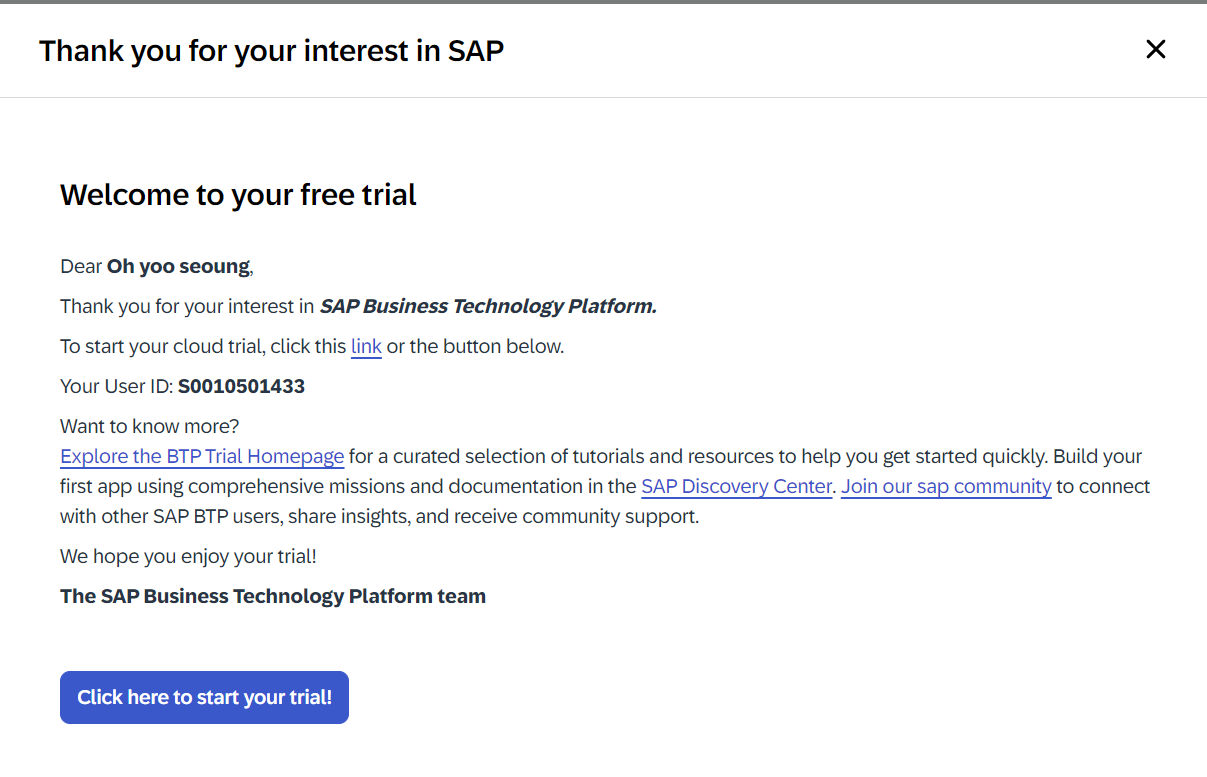Click the 'link' hyperlink to start trial
The height and width of the screenshot is (777, 1207).
(x=366, y=347)
